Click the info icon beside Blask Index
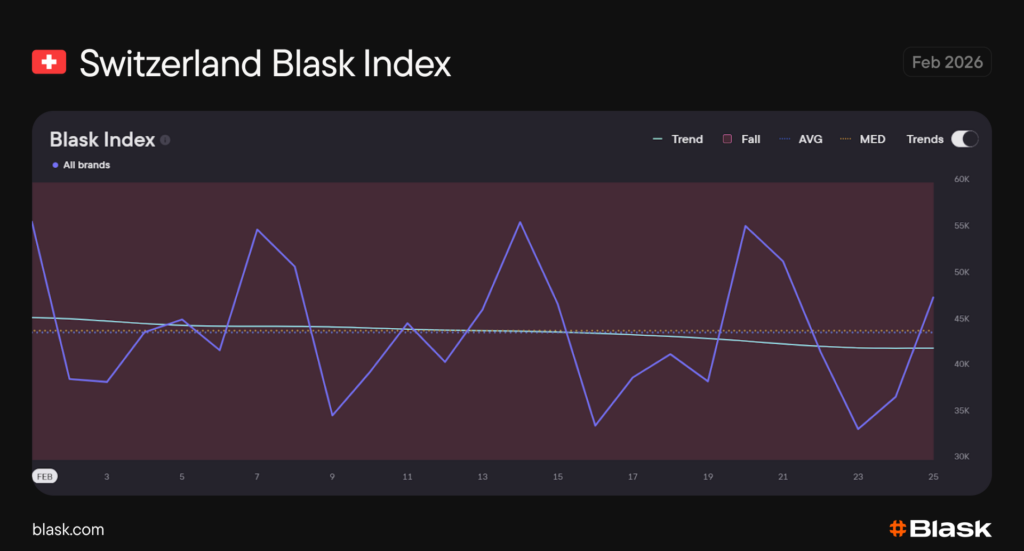The height and width of the screenshot is (551, 1024). [x=165, y=140]
